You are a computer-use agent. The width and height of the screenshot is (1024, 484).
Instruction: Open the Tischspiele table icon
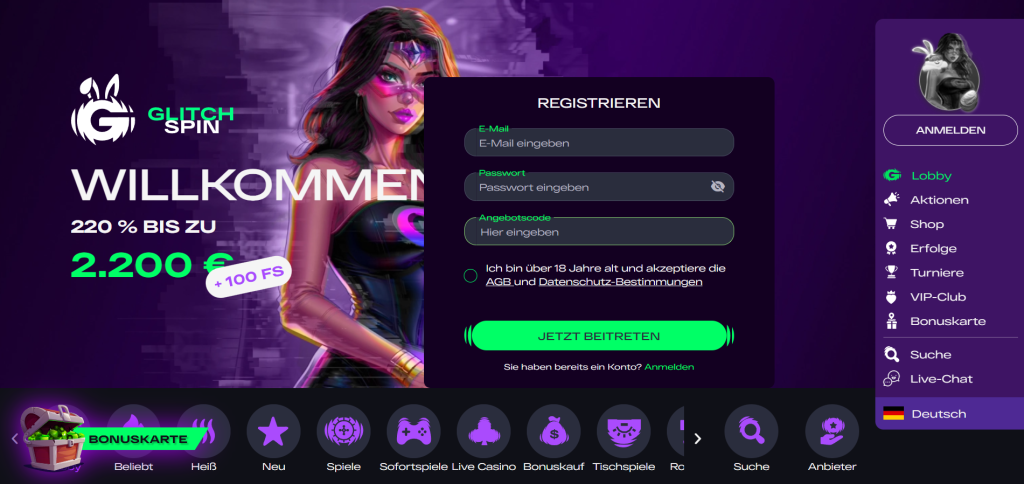tap(624, 431)
